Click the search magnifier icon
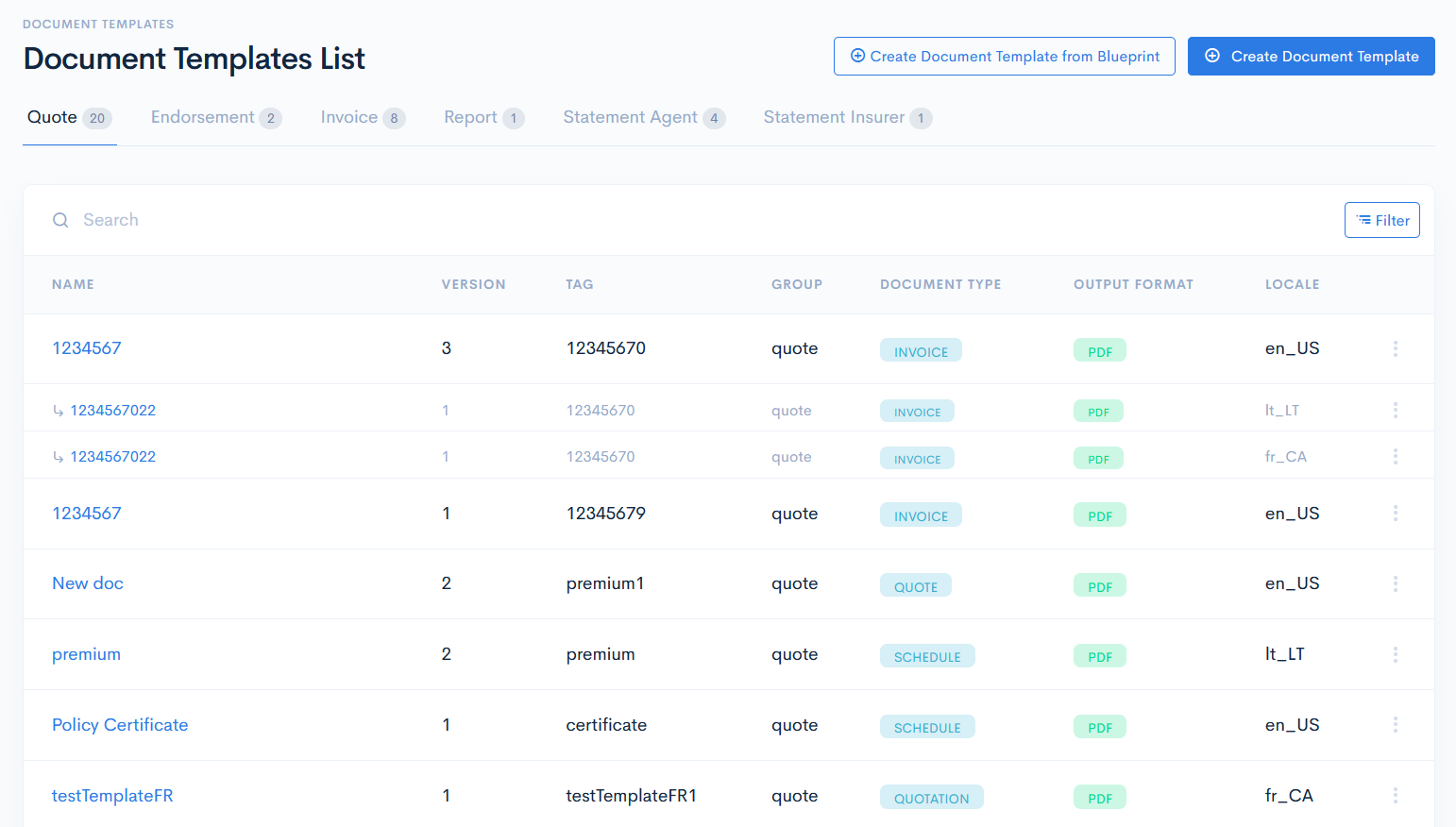 59,220
